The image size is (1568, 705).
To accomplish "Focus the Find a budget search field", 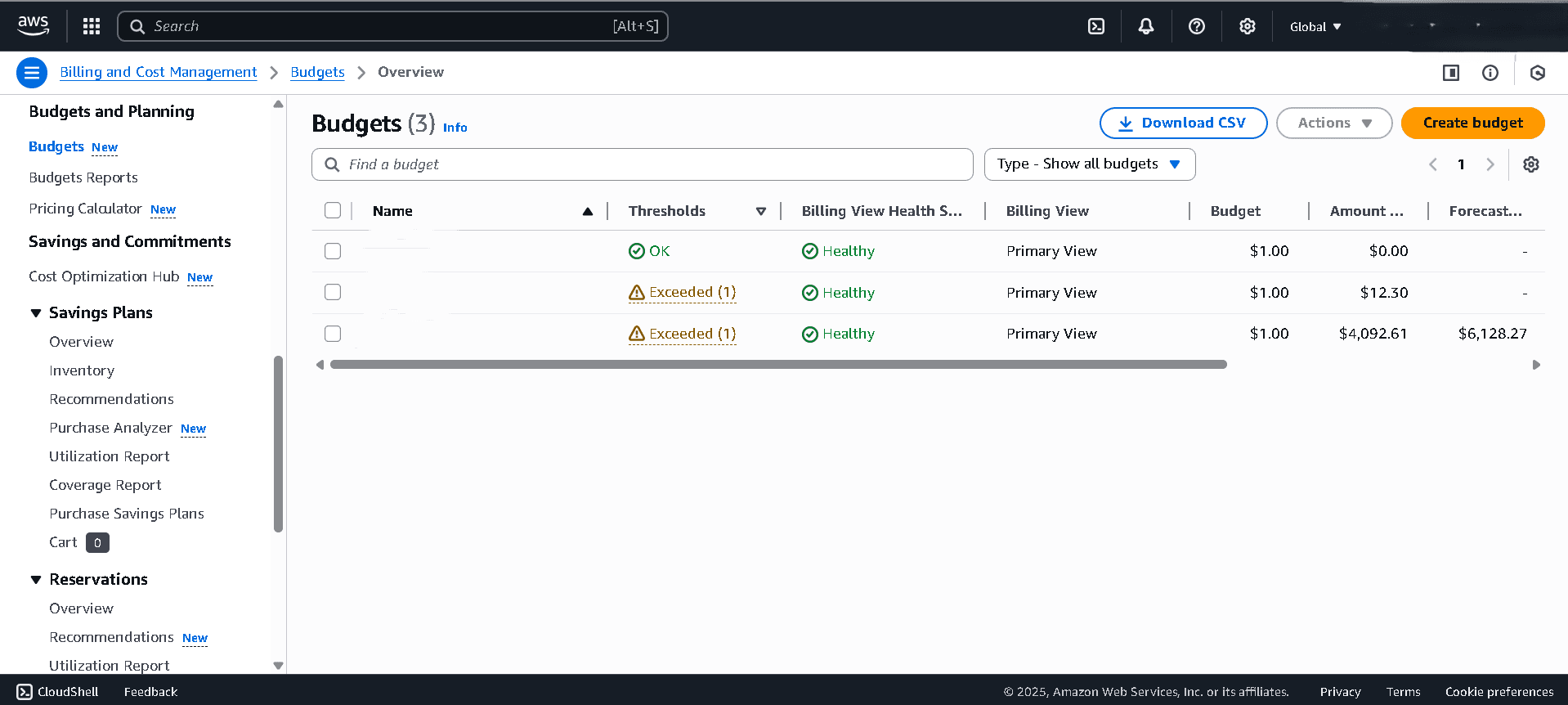I will pyautogui.click(x=642, y=164).
